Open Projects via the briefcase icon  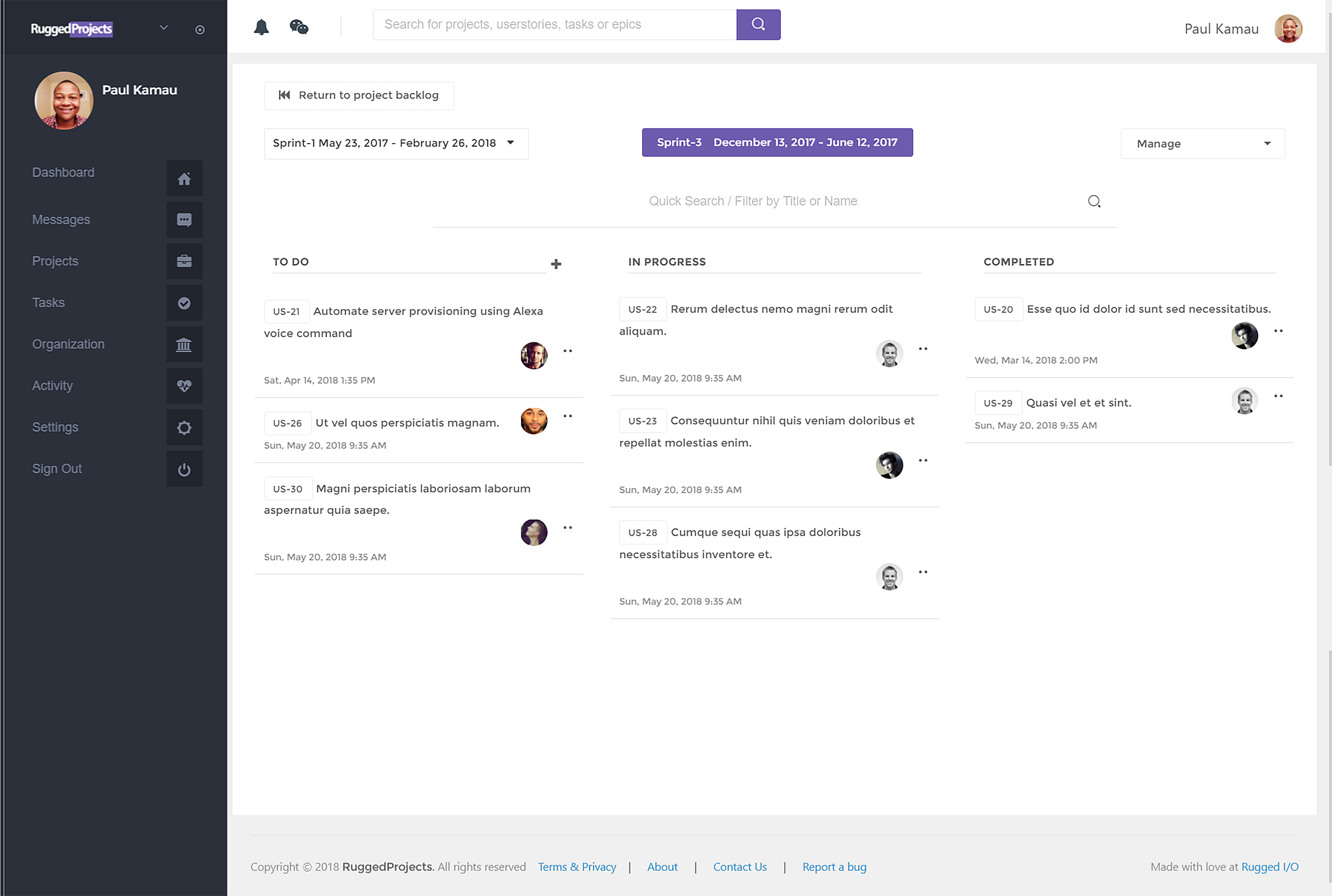coord(184,262)
